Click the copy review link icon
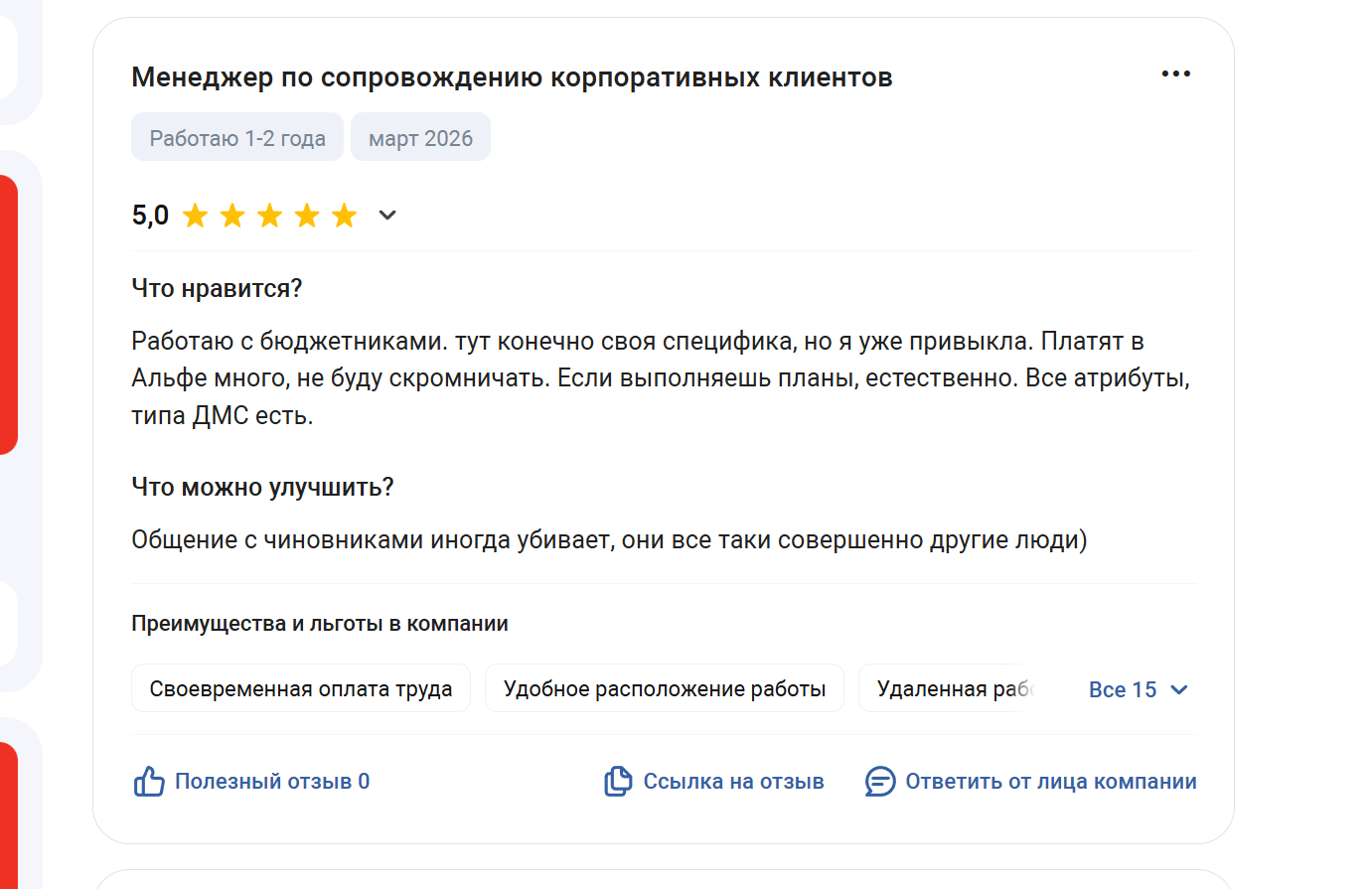Screen dimensions: 1372x889 [x=618, y=782]
